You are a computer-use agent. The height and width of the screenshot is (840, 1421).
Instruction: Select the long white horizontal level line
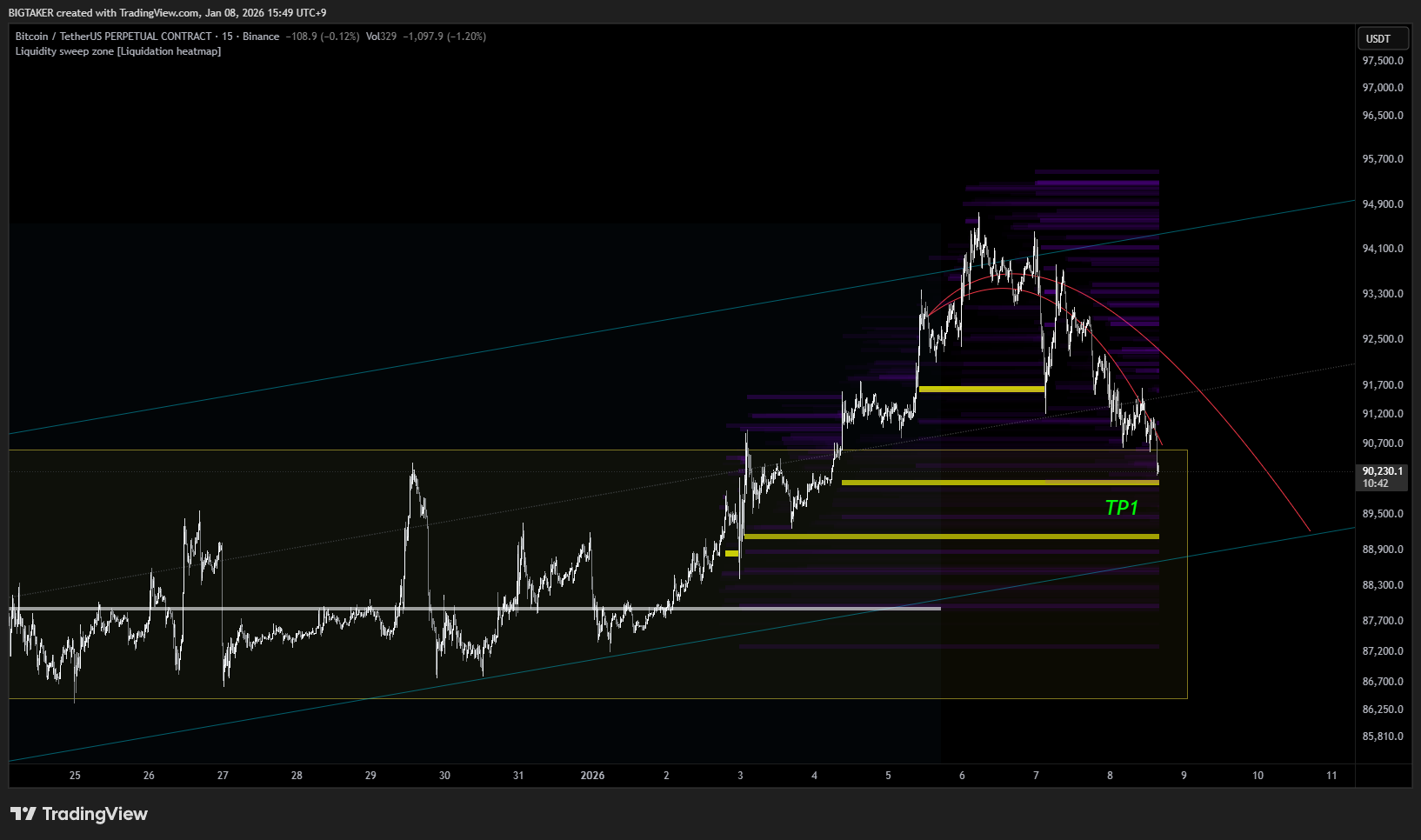click(475, 609)
